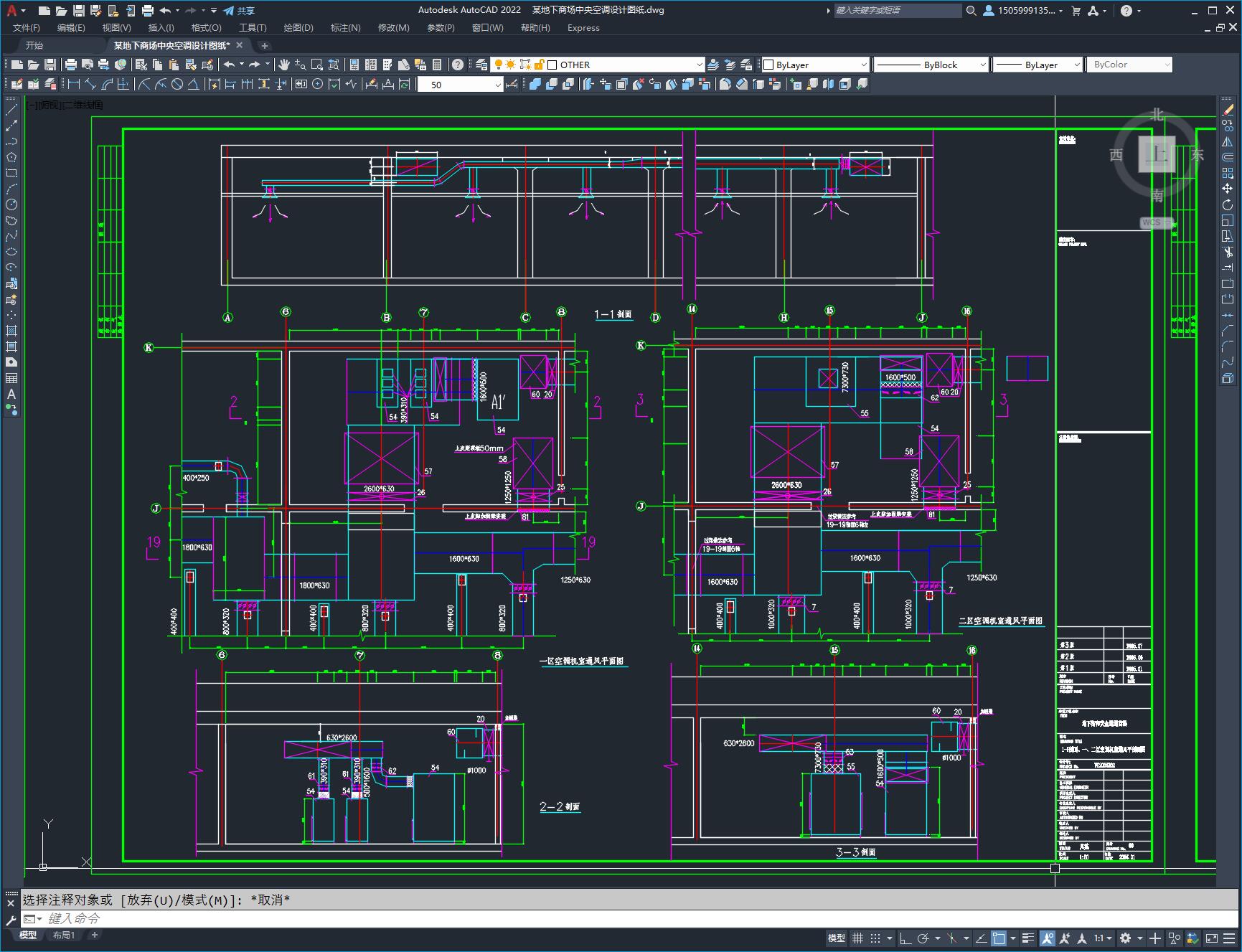This screenshot has width=1242, height=952.
Task: Toggle Ortho mode in status bar
Action: (x=905, y=938)
